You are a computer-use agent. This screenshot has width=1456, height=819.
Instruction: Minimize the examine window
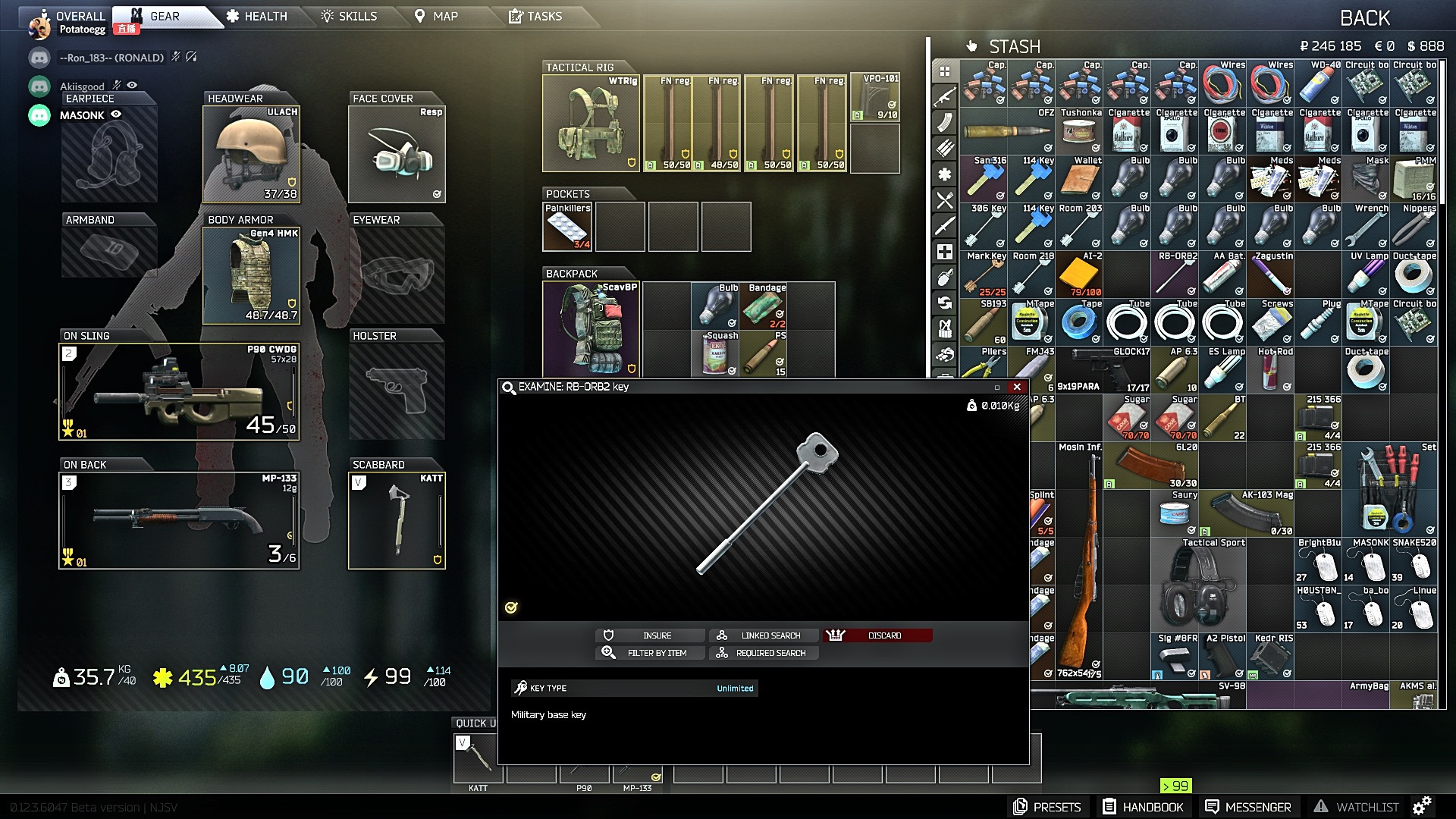point(997,387)
